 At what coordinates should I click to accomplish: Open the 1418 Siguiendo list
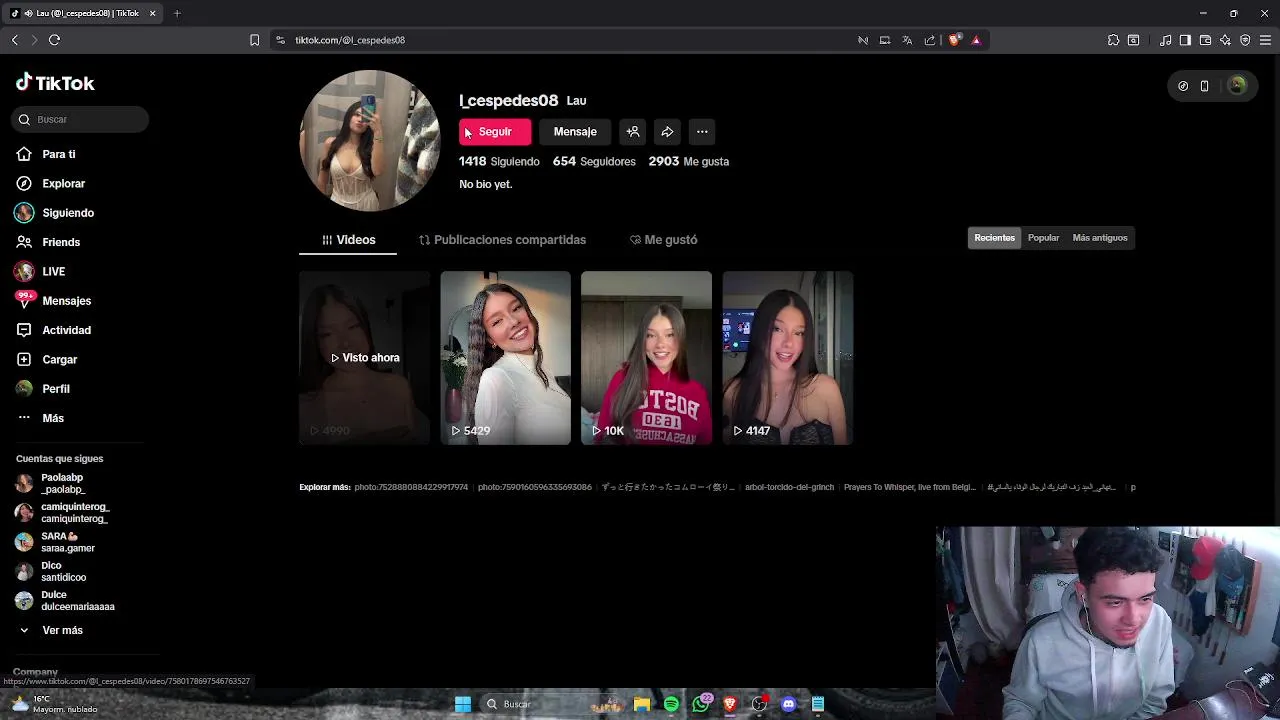(x=499, y=161)
